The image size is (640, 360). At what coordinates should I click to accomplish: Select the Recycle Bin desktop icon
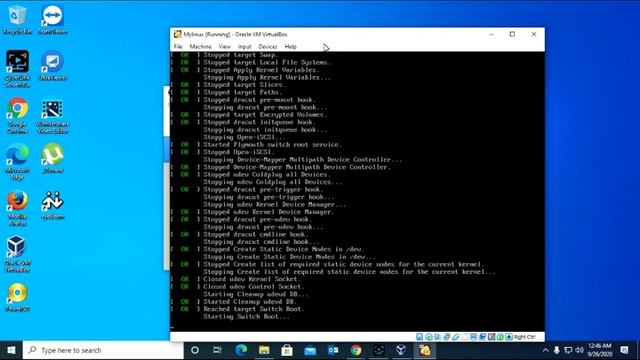pyautogui.click(x=17, y=20)
